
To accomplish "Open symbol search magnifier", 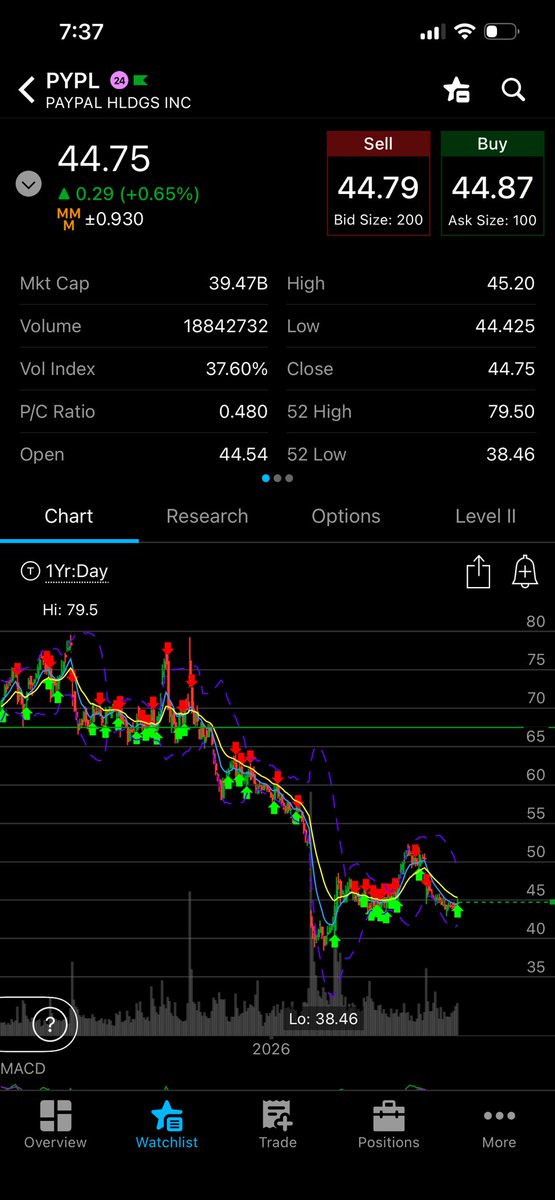I will 513,90.
